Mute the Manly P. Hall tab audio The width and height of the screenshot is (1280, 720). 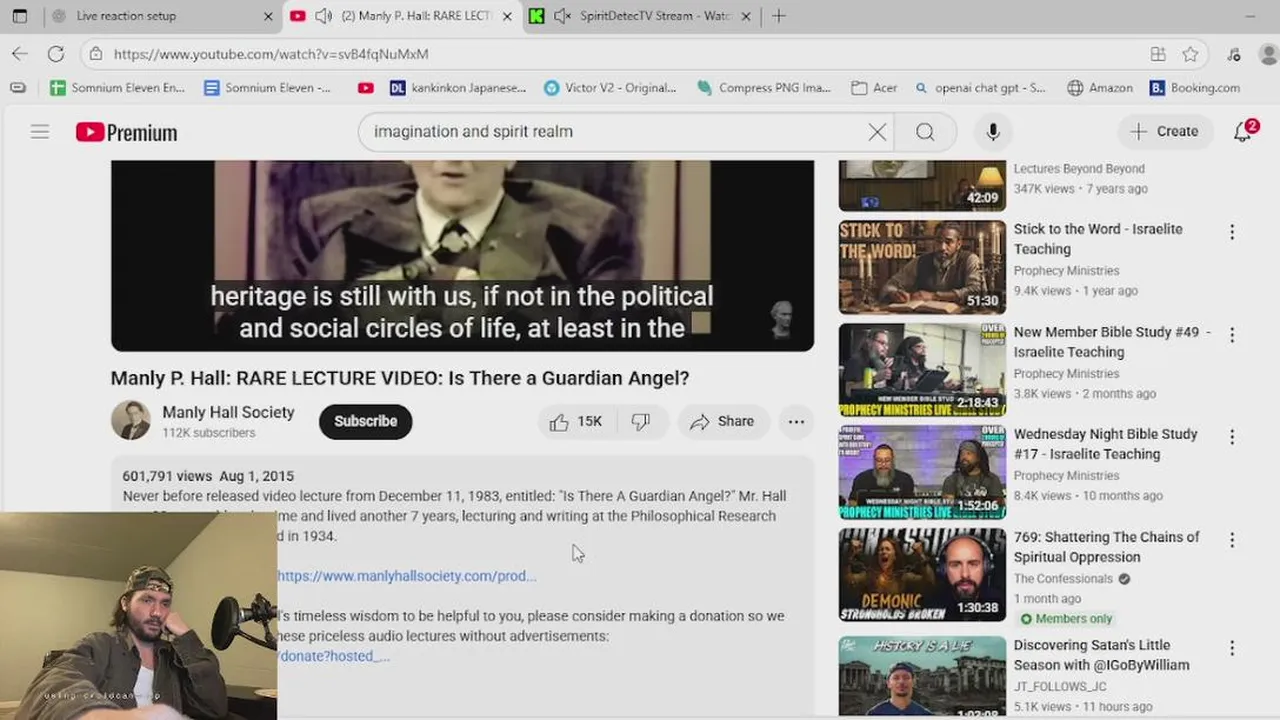point(323,16)
